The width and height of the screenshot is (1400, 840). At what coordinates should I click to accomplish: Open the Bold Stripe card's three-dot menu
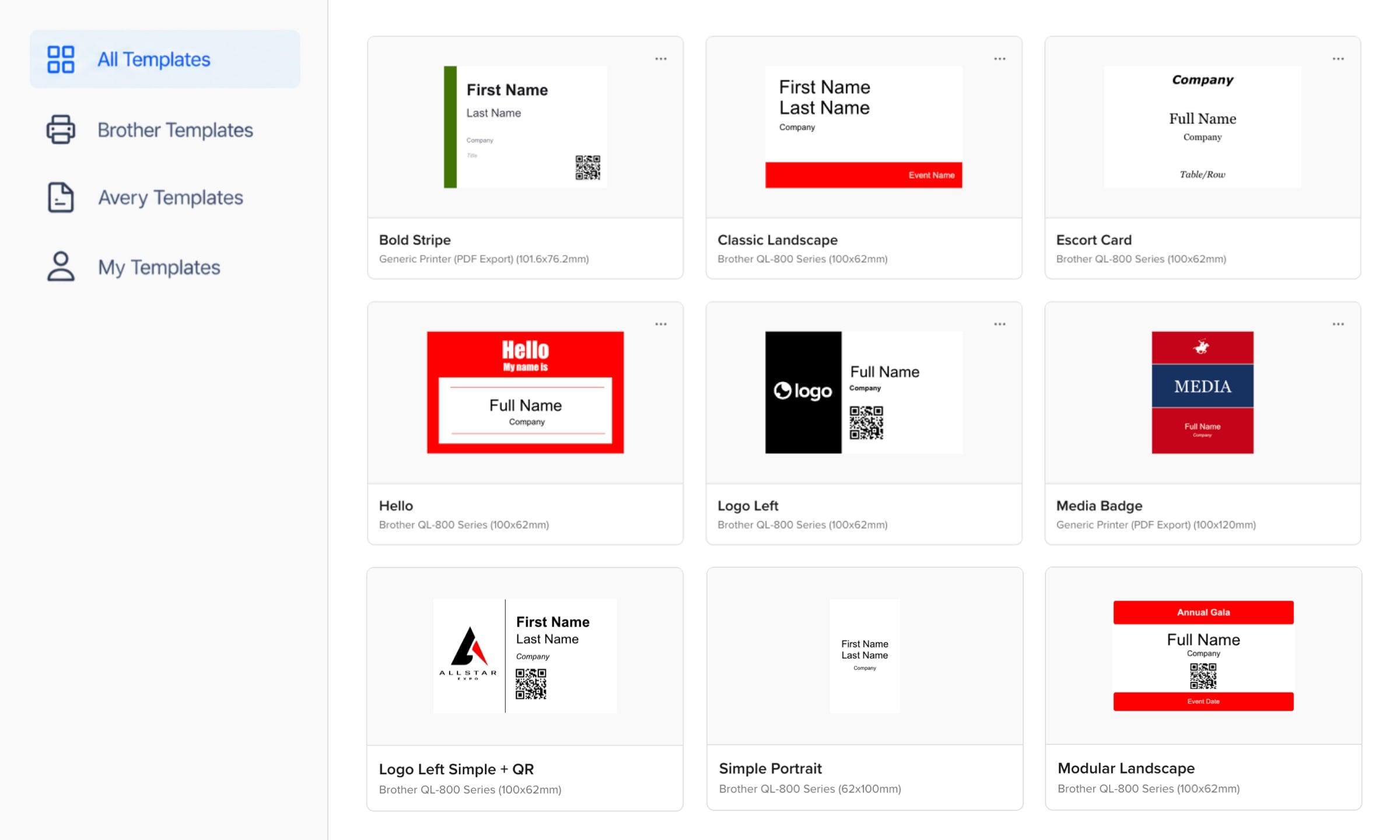pyautogui.click(x=660, y=59)
